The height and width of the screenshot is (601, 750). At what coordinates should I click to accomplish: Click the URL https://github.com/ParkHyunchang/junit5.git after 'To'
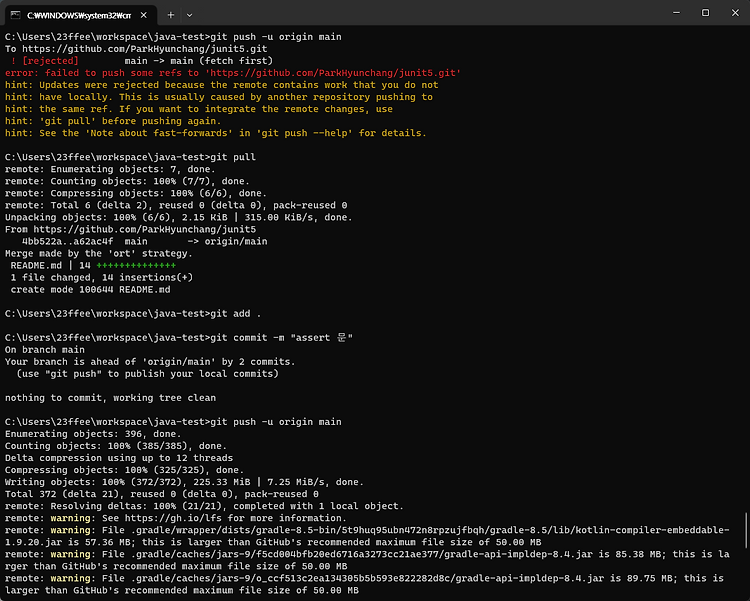[144, 49]
